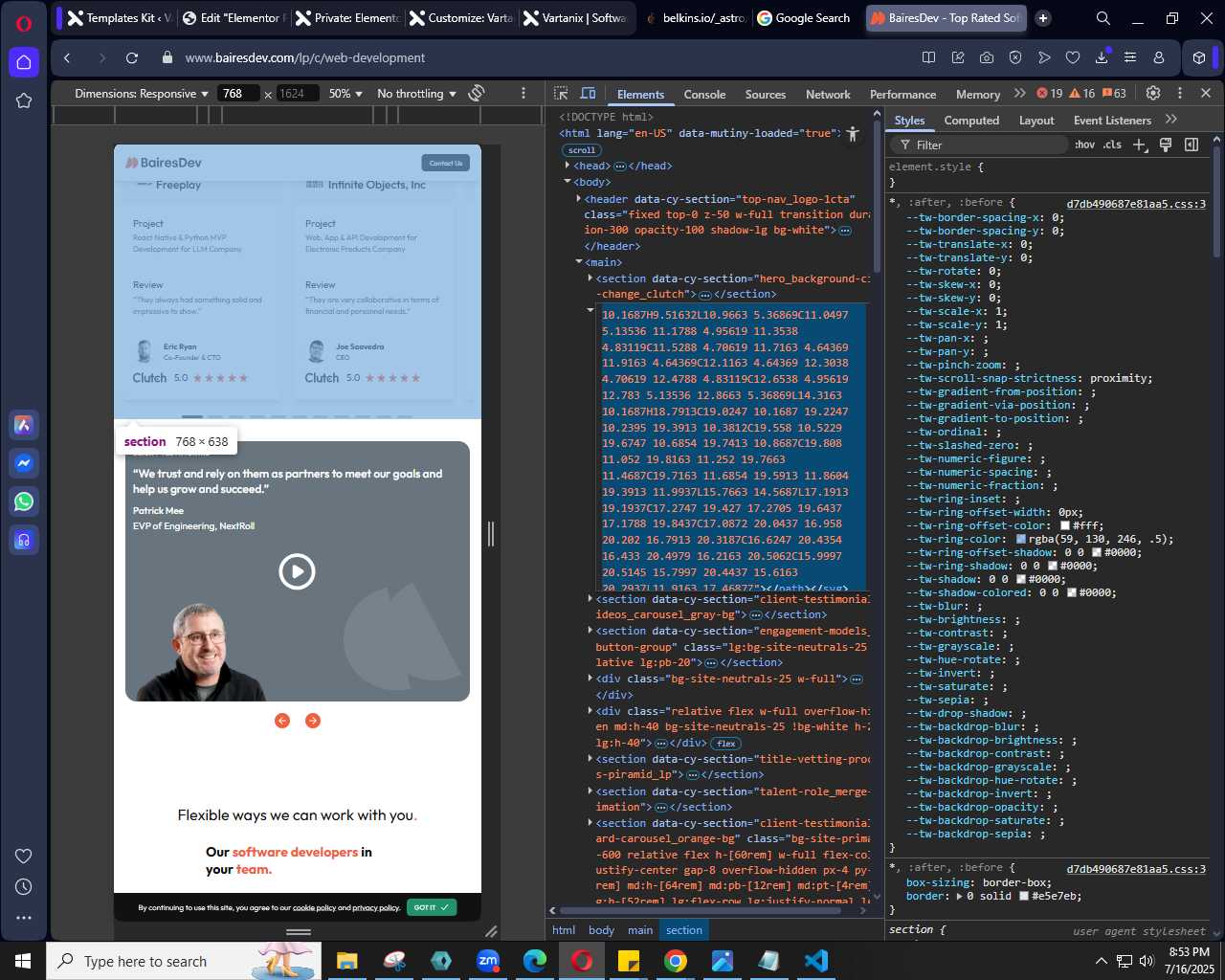Click the warnings count 16 indicator
Viewport: 1225px width, 980px height.
click(x=1082, y=94)
